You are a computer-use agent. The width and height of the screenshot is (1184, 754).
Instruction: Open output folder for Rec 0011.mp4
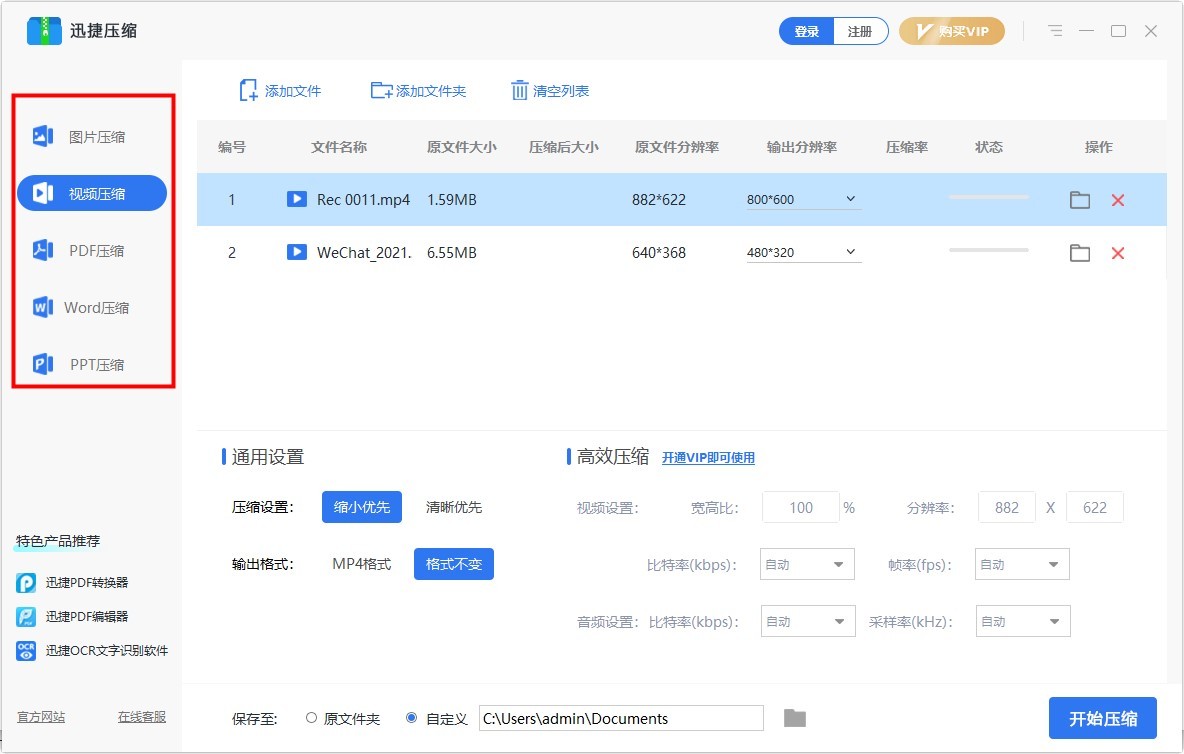(1079, 199)
